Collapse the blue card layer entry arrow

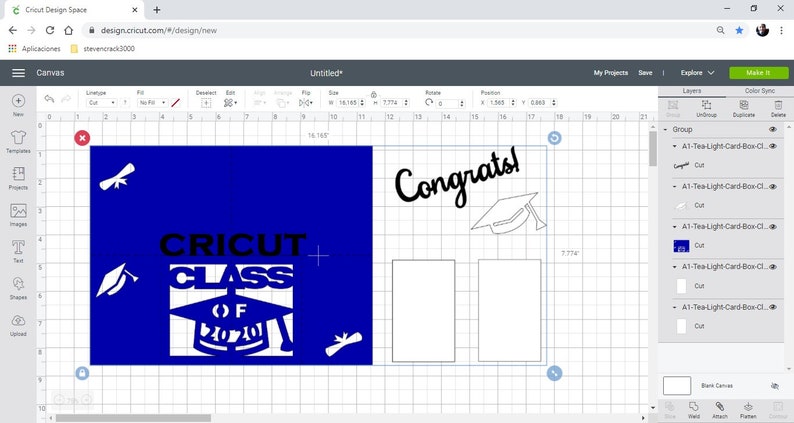[674, 226]
